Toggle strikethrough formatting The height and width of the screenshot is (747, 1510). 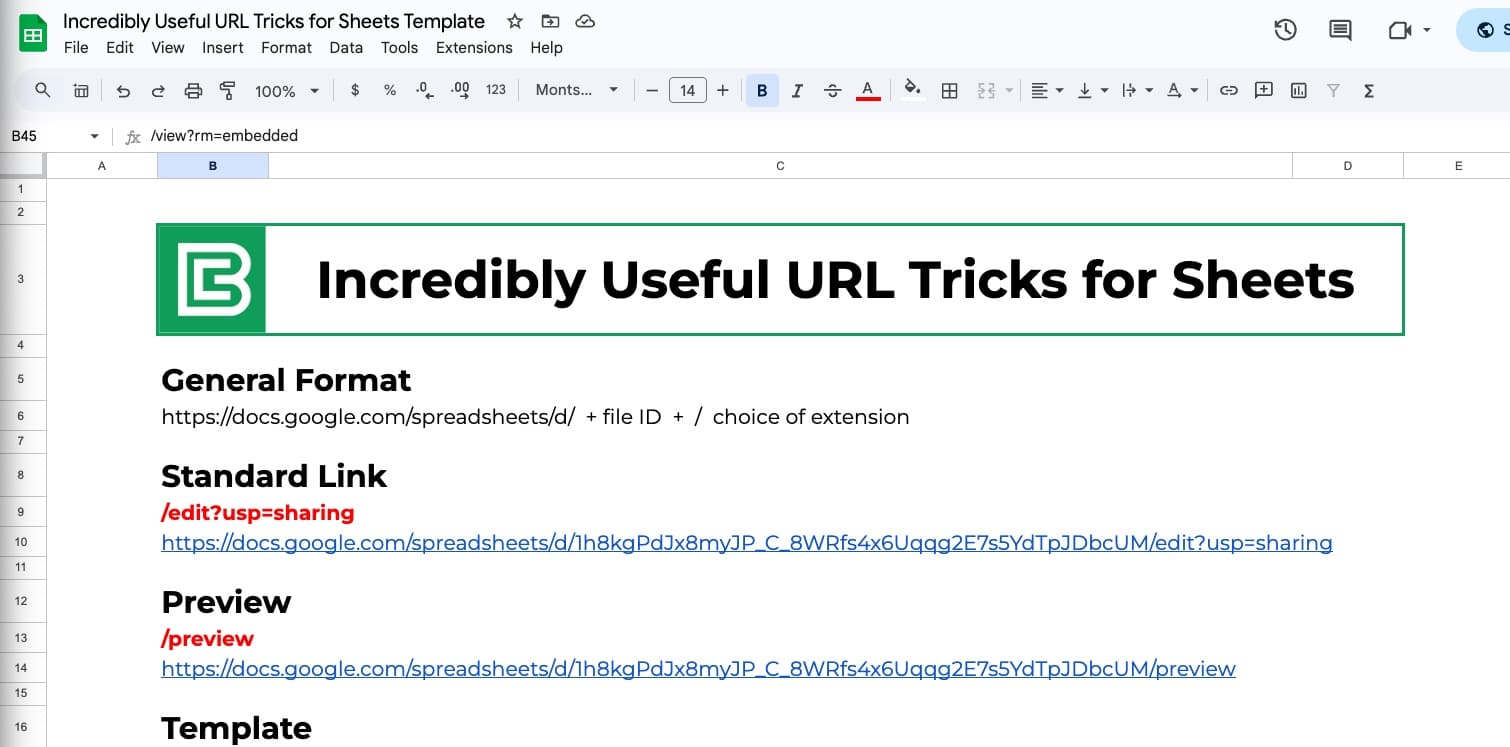pyautogui.click(x=832, y=91)
